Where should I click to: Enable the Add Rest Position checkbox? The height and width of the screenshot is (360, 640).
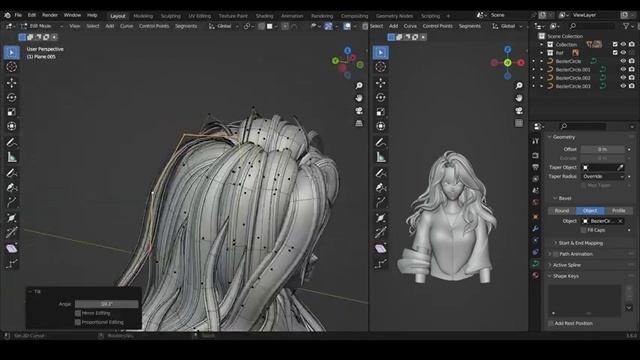point(551,323)
